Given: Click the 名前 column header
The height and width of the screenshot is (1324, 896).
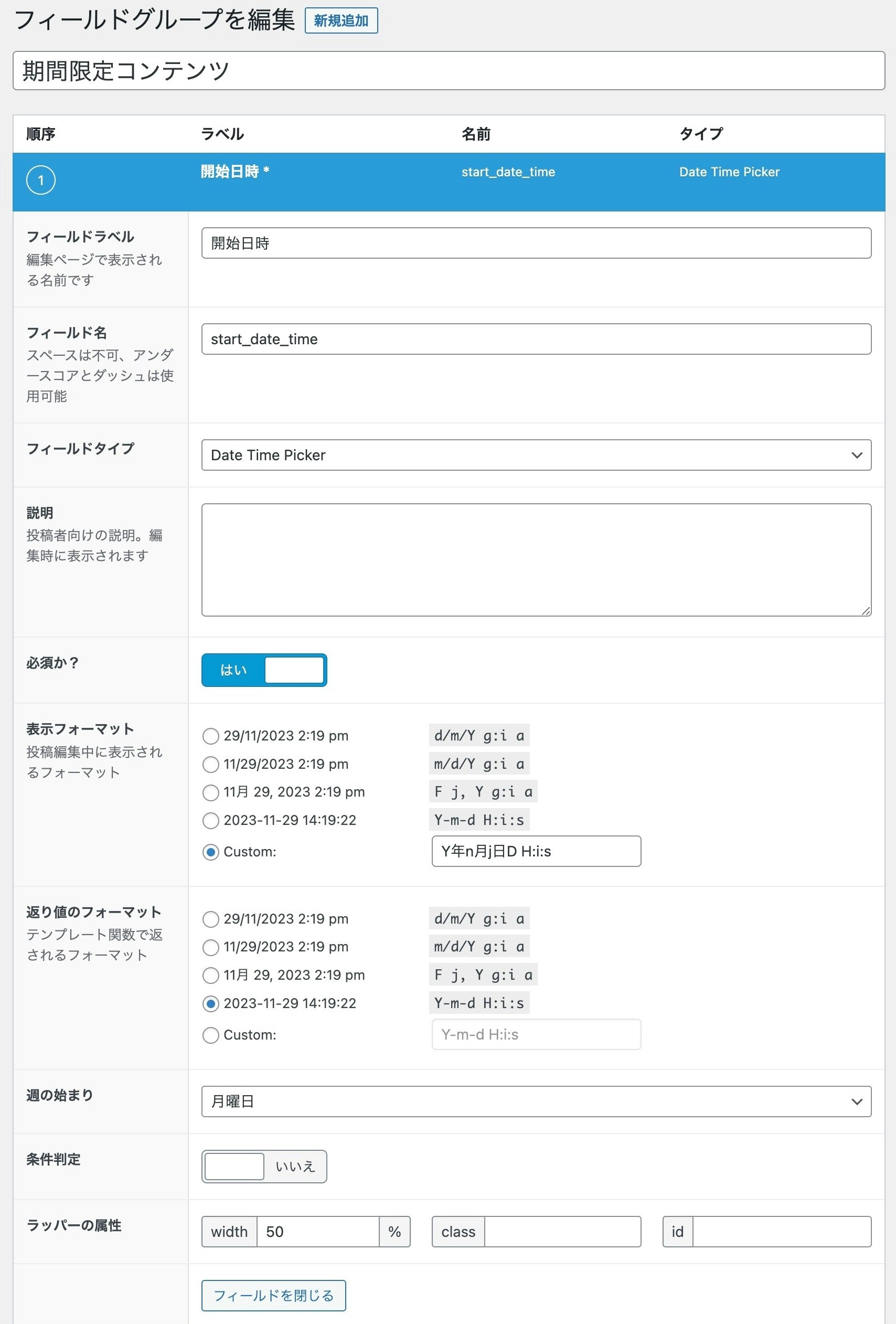Looking at the screenshot, I should tap(476, 134).
